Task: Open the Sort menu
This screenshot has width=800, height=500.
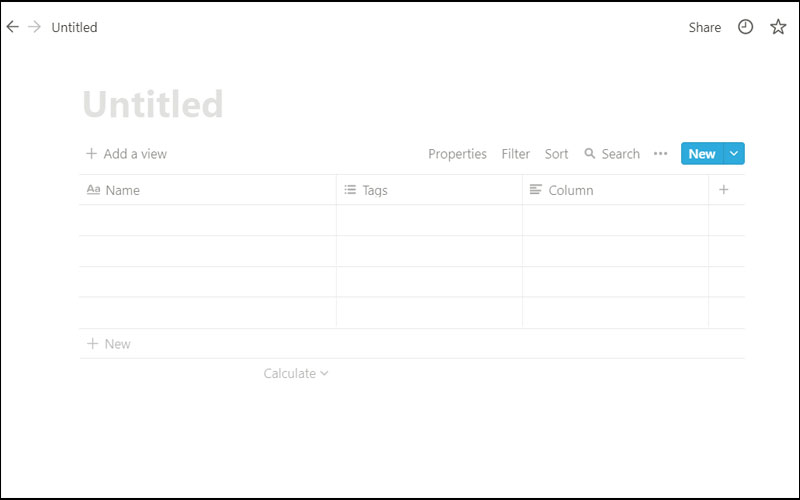Action: tap(556, 154)
